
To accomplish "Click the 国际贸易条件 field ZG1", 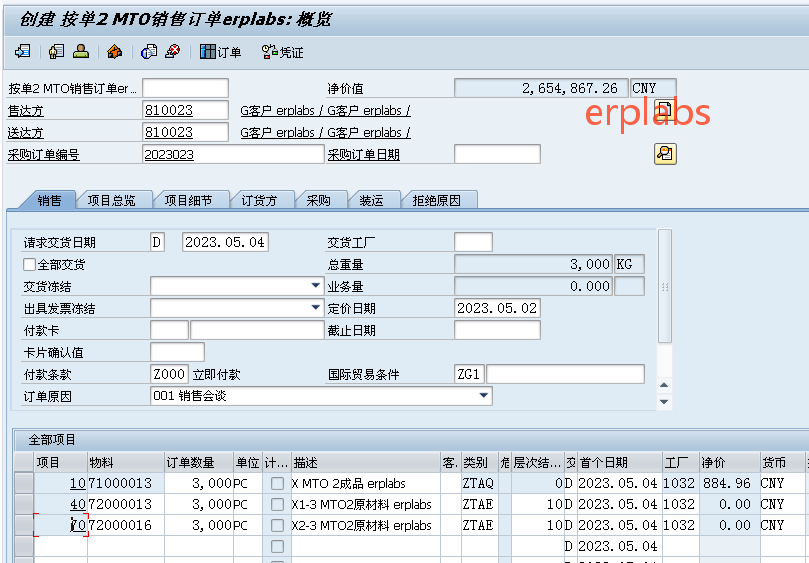I will click(x=468, y=374).
